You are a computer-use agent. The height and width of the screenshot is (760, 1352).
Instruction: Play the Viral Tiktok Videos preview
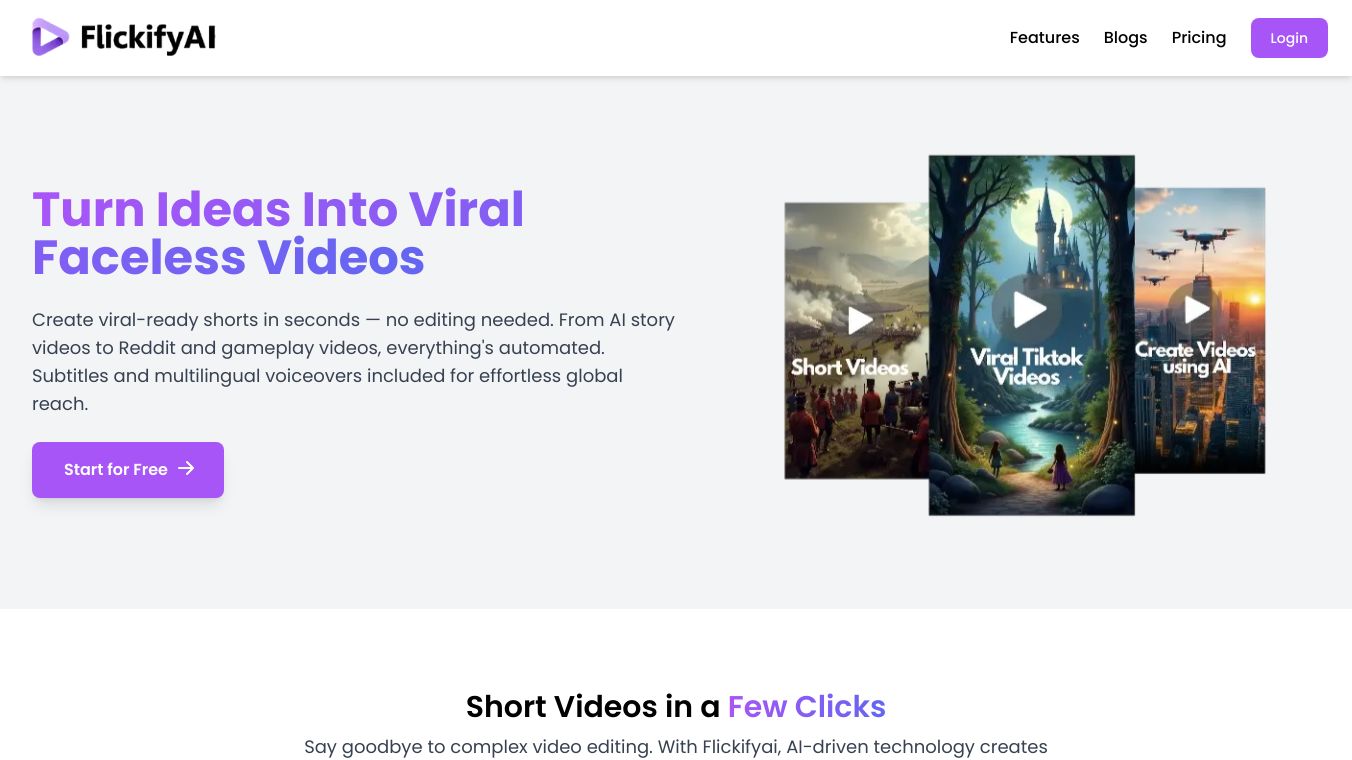[x=1030, y=309]
